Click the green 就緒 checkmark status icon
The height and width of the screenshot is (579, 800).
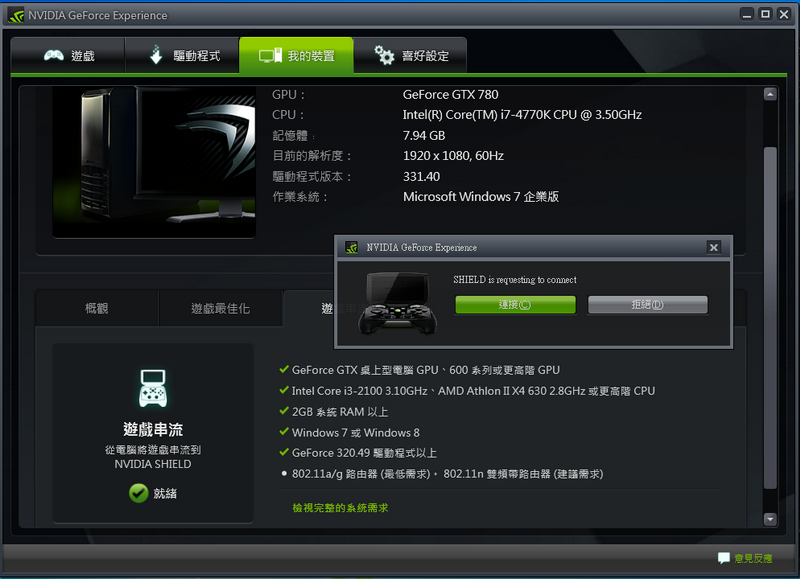138,493
